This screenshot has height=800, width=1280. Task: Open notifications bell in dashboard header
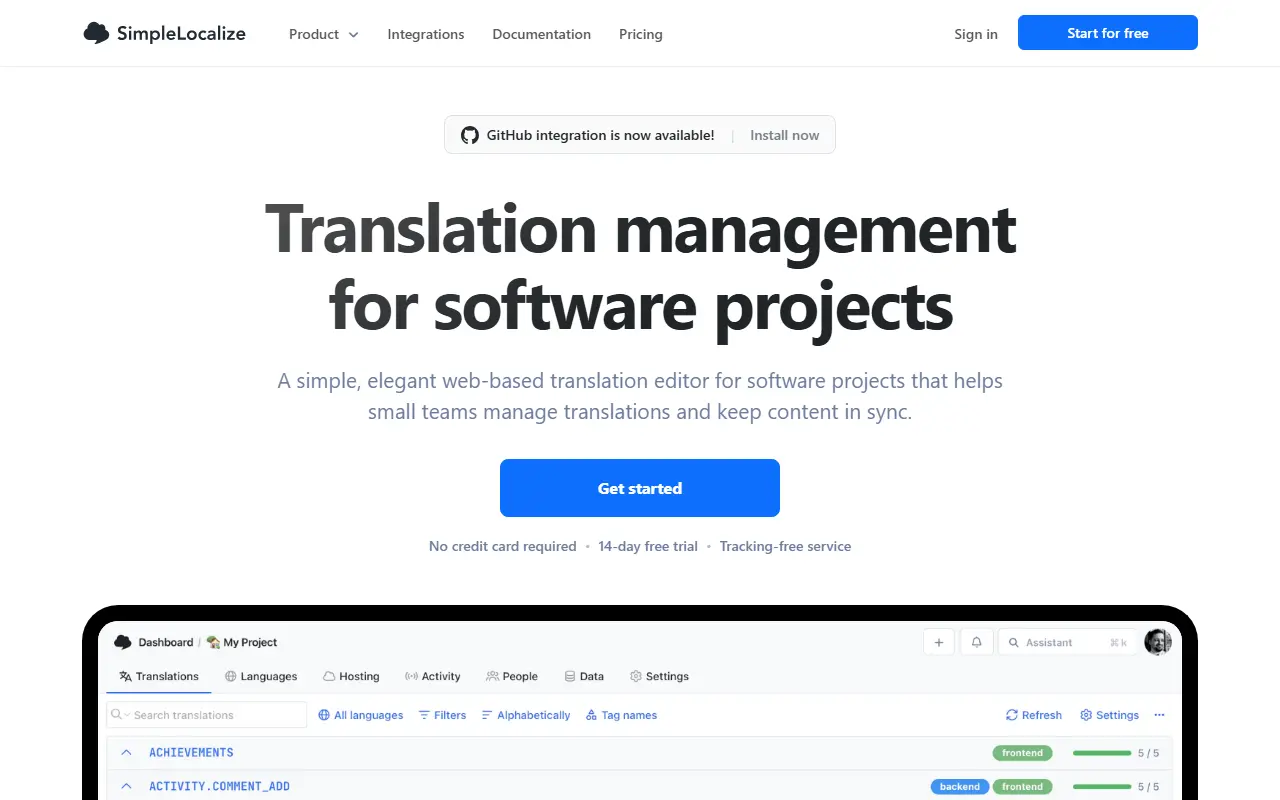pyautogui.click(x=977, y=642)
